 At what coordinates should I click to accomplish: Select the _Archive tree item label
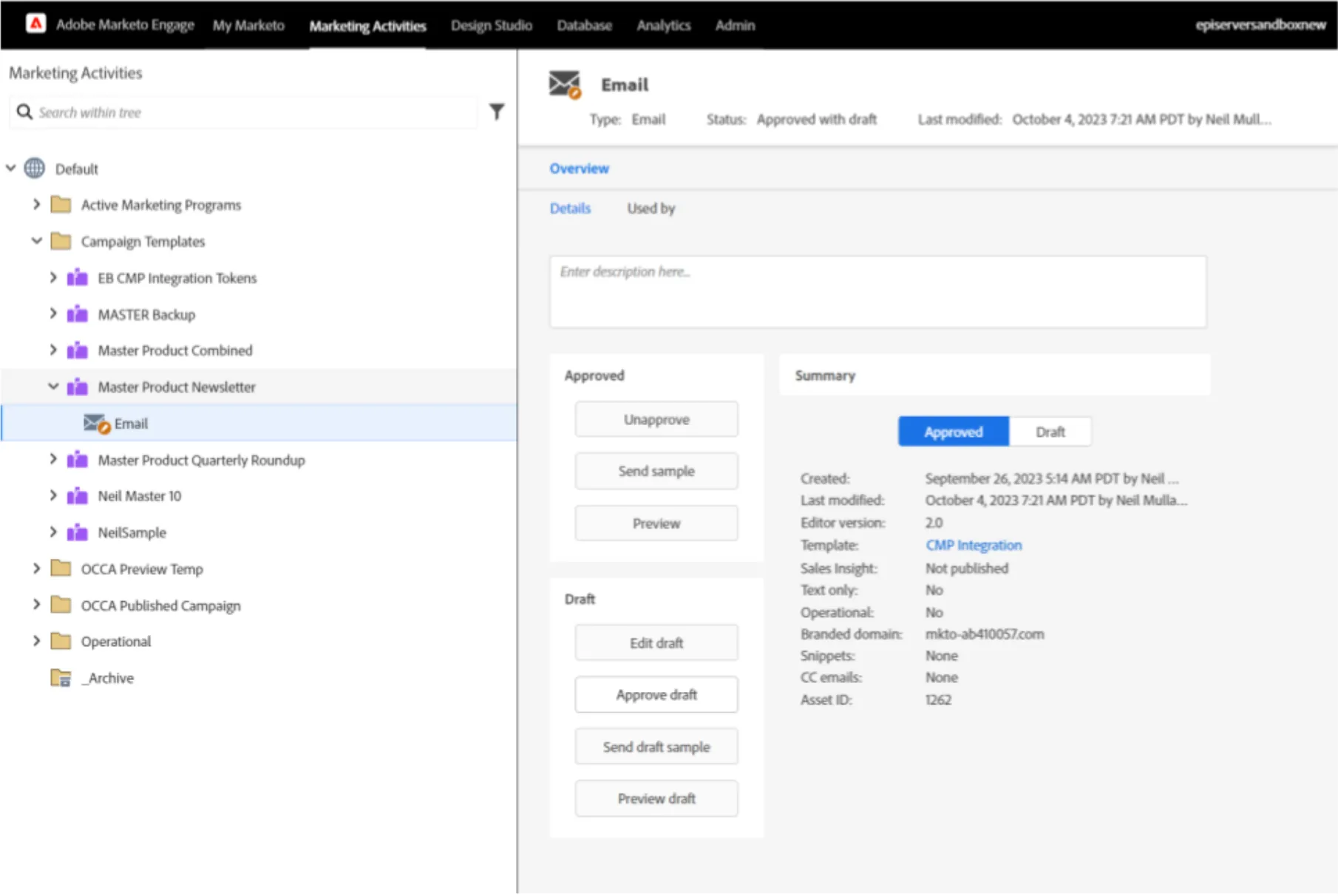click(x=108, y=678)
